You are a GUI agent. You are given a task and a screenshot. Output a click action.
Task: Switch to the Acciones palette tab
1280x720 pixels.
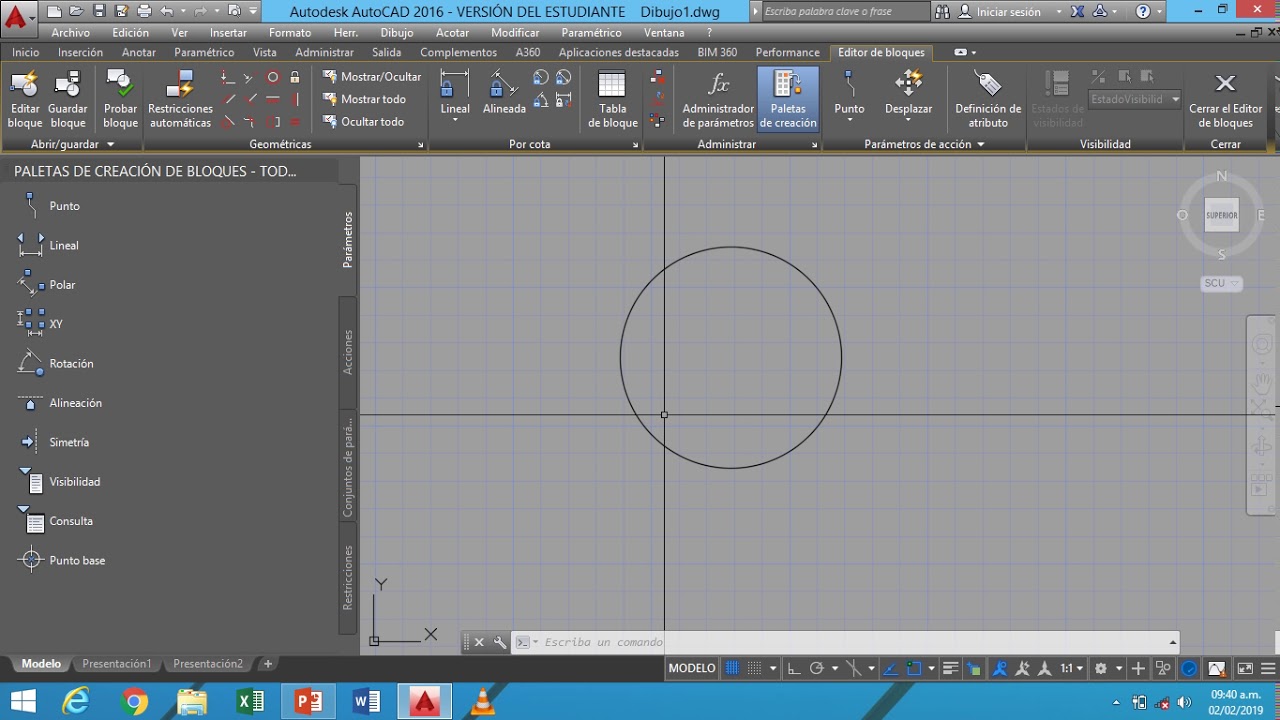pyautogui.click(x=348, y=352)
